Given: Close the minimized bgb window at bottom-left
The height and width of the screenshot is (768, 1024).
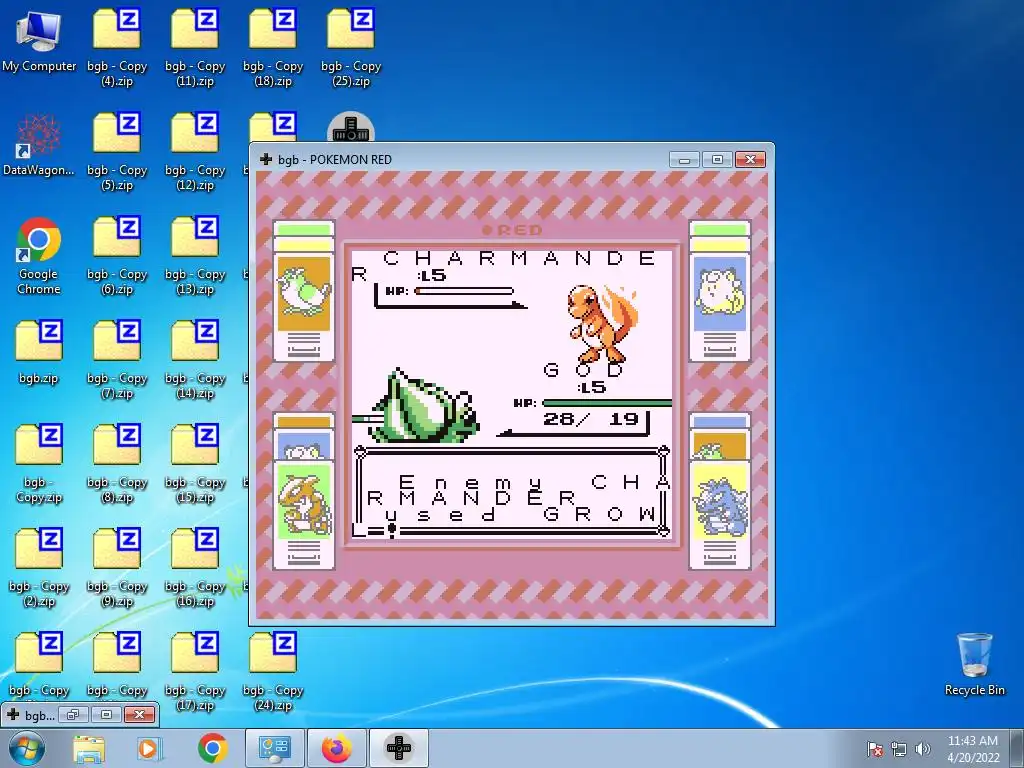Looking at the screenshot, I should (139, 715).
